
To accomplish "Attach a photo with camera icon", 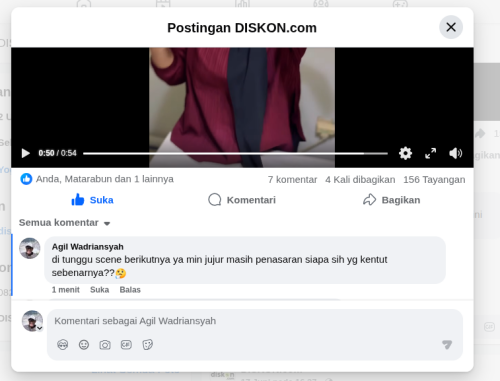I will click(105, 345).
